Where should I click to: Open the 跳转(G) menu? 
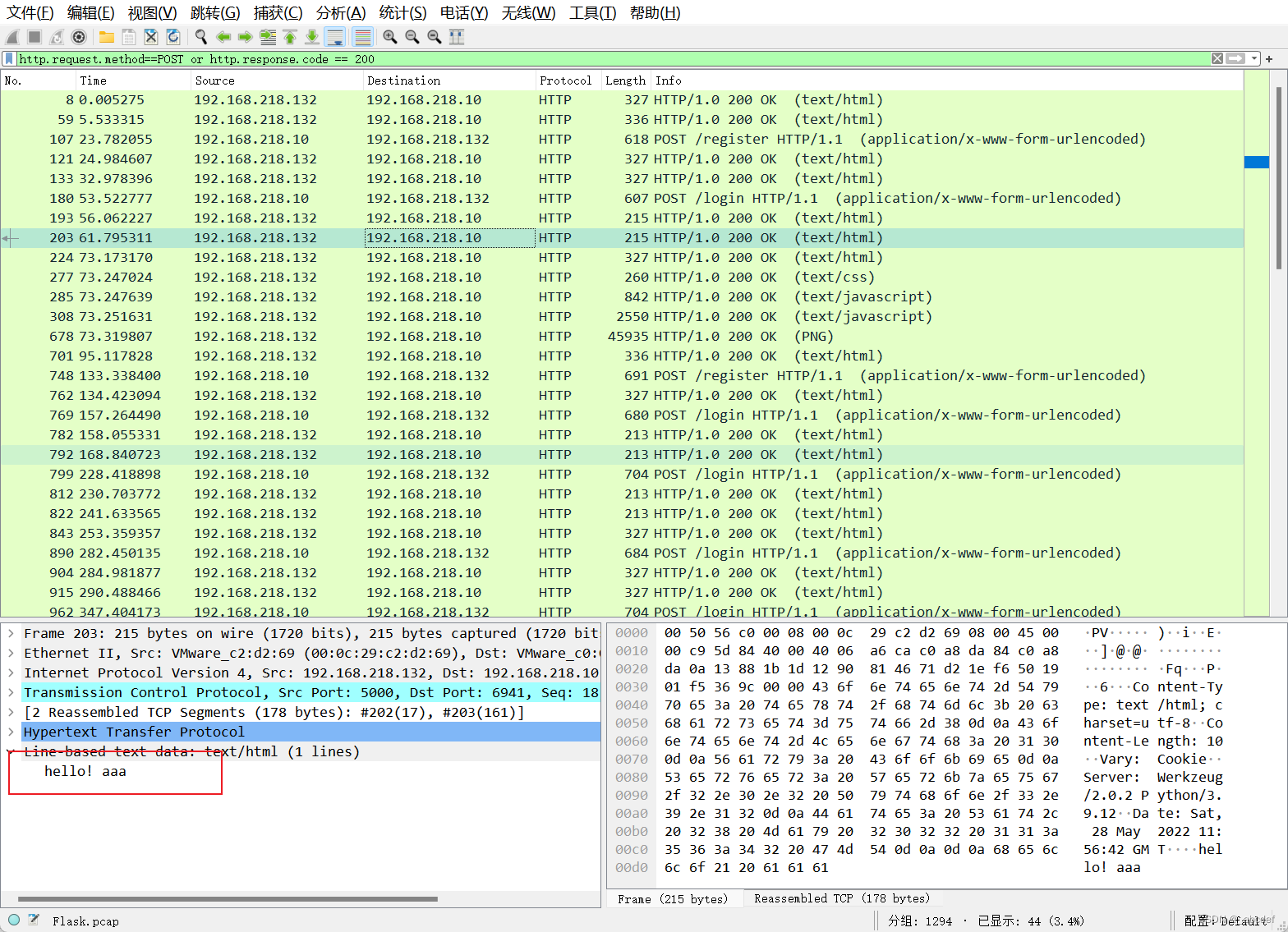pos(215,12)
